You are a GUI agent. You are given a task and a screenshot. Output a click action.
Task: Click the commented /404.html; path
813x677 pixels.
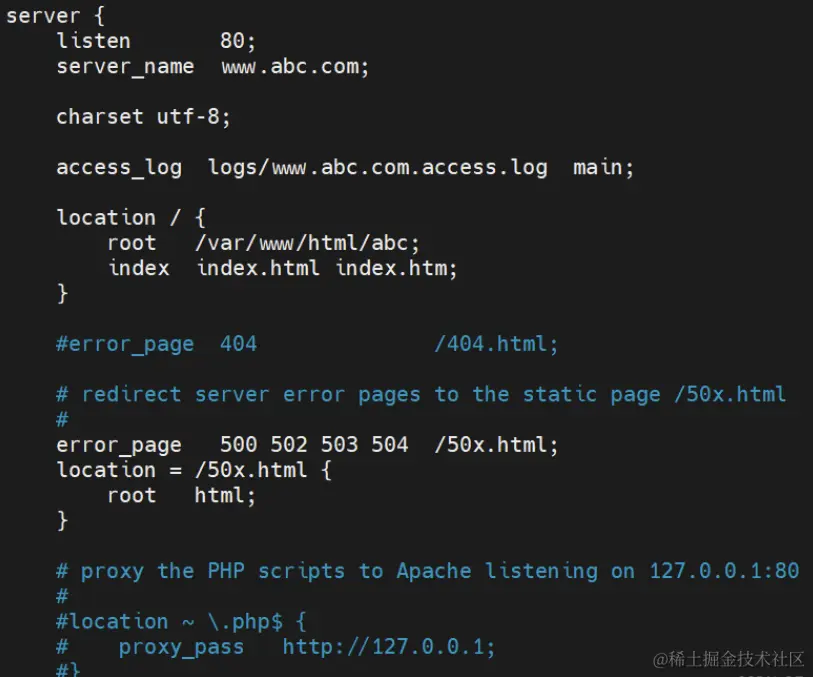coord(496,344)
